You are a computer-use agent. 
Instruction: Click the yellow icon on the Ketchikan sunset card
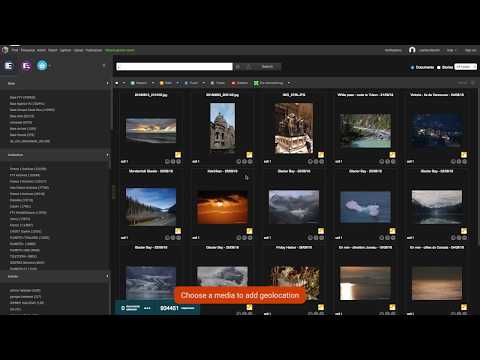pyautogui.click(x=249, y=231)
